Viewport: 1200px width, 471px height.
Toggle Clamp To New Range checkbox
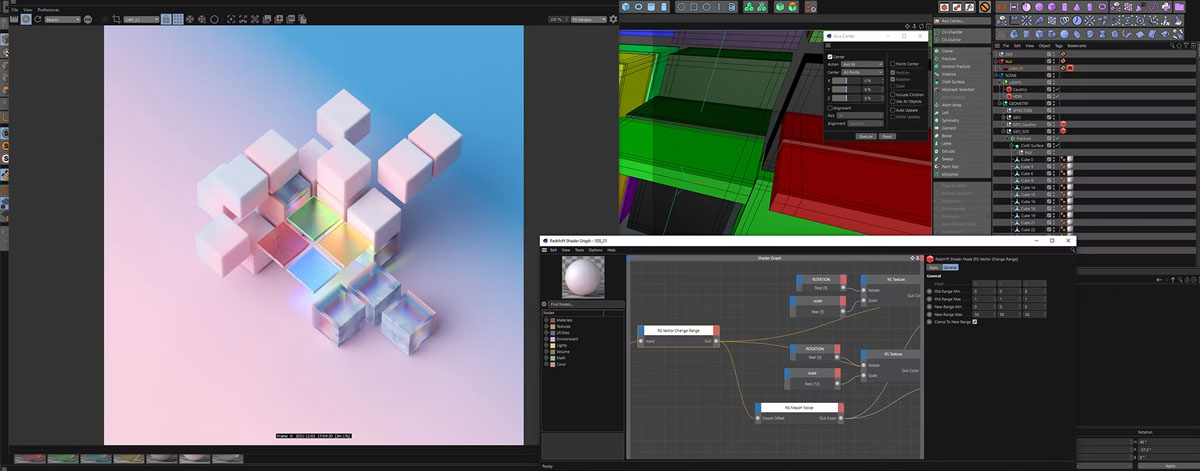tap(975, 322)
